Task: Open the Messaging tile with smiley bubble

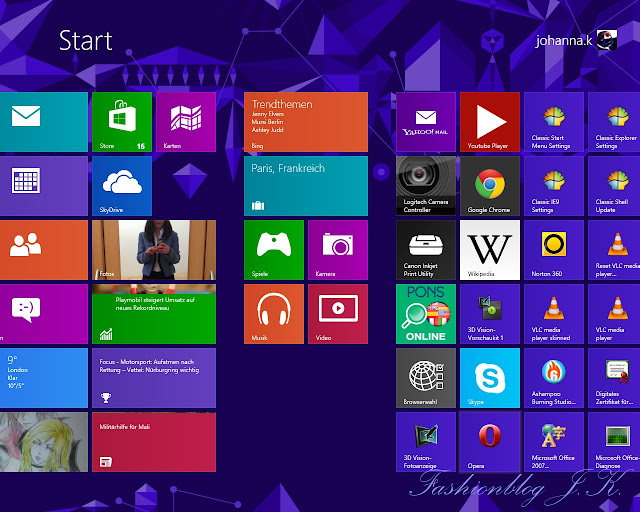Action: (x=44, y=314)
